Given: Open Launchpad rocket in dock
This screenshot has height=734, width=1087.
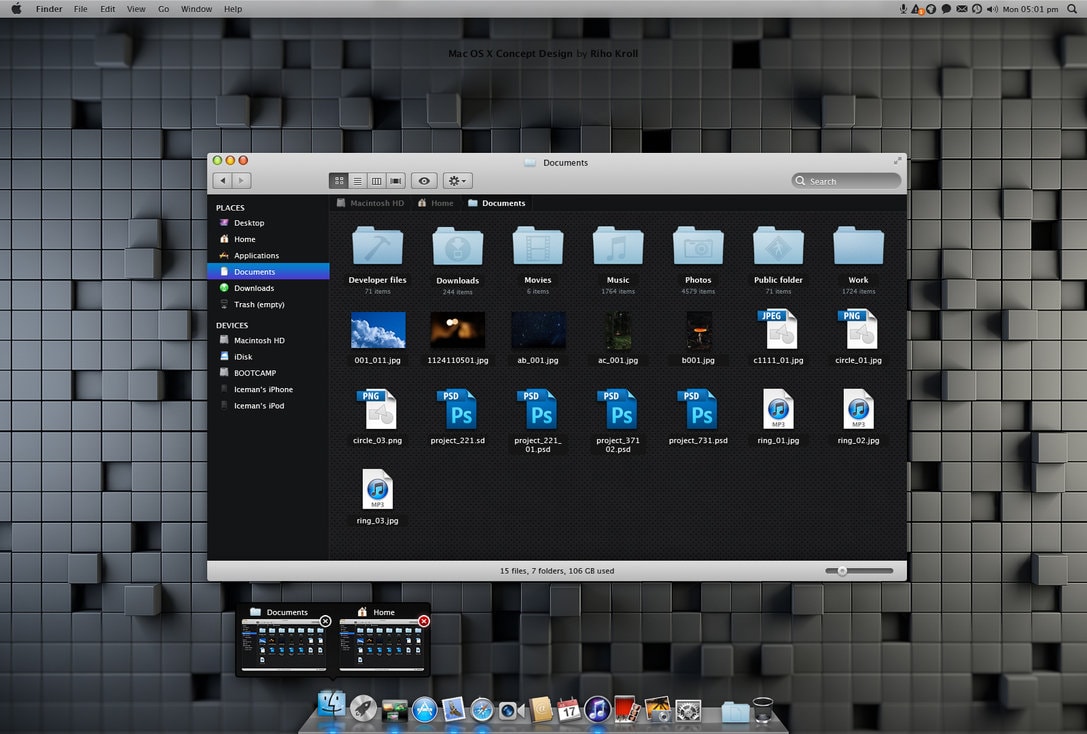Looking at the screenshot, I should tap(363, 708).
